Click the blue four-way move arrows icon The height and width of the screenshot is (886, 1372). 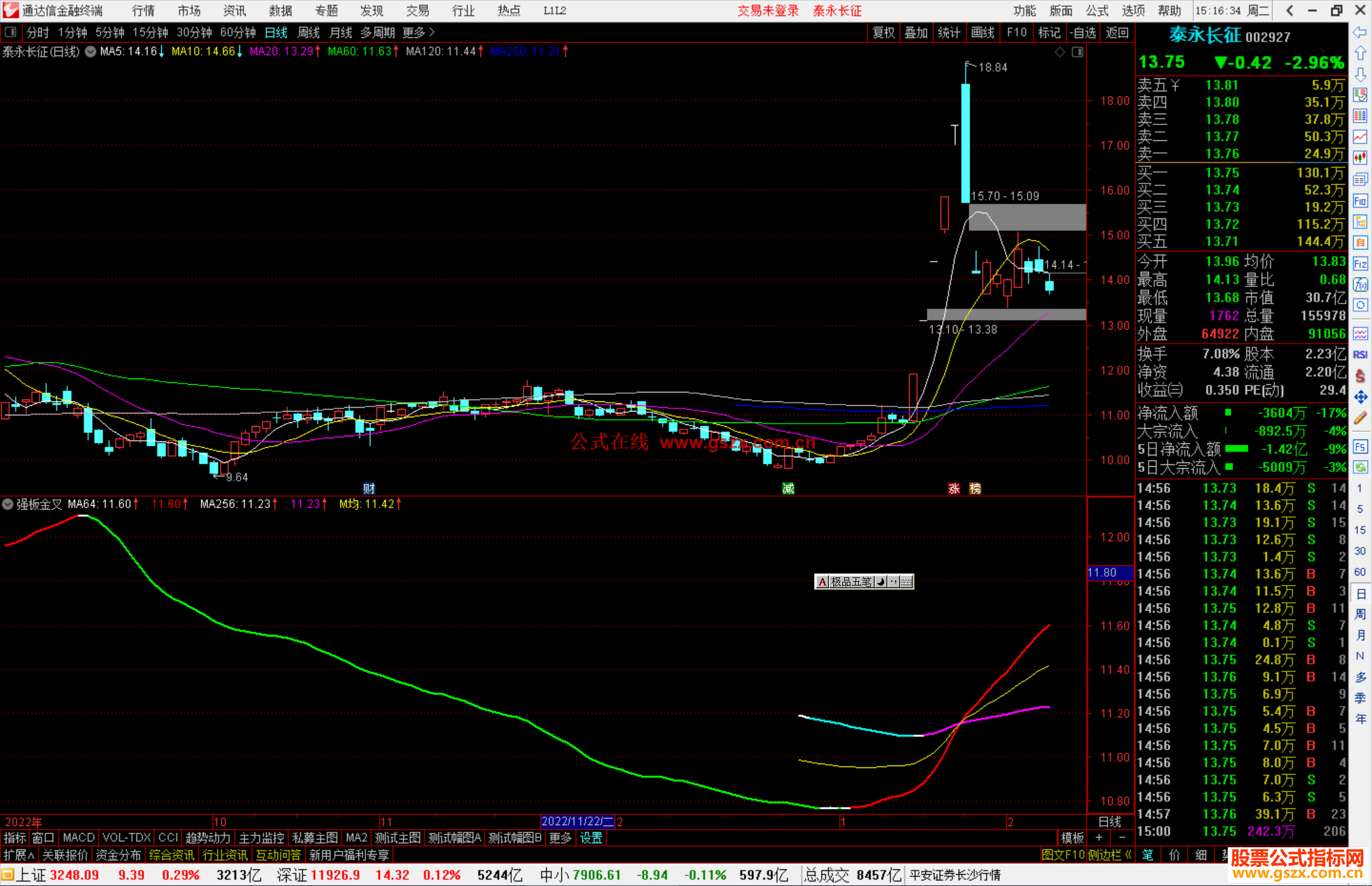(1360, 397)
